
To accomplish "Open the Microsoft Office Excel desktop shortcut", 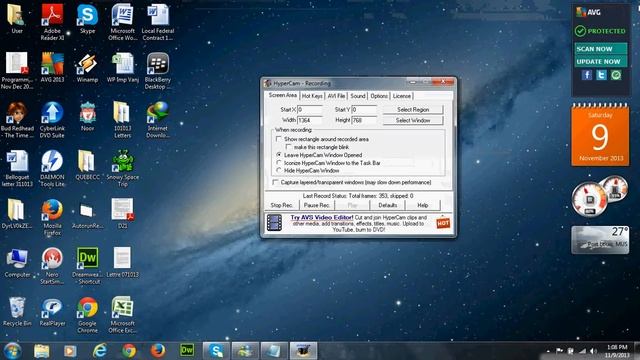I will [122, 314].
